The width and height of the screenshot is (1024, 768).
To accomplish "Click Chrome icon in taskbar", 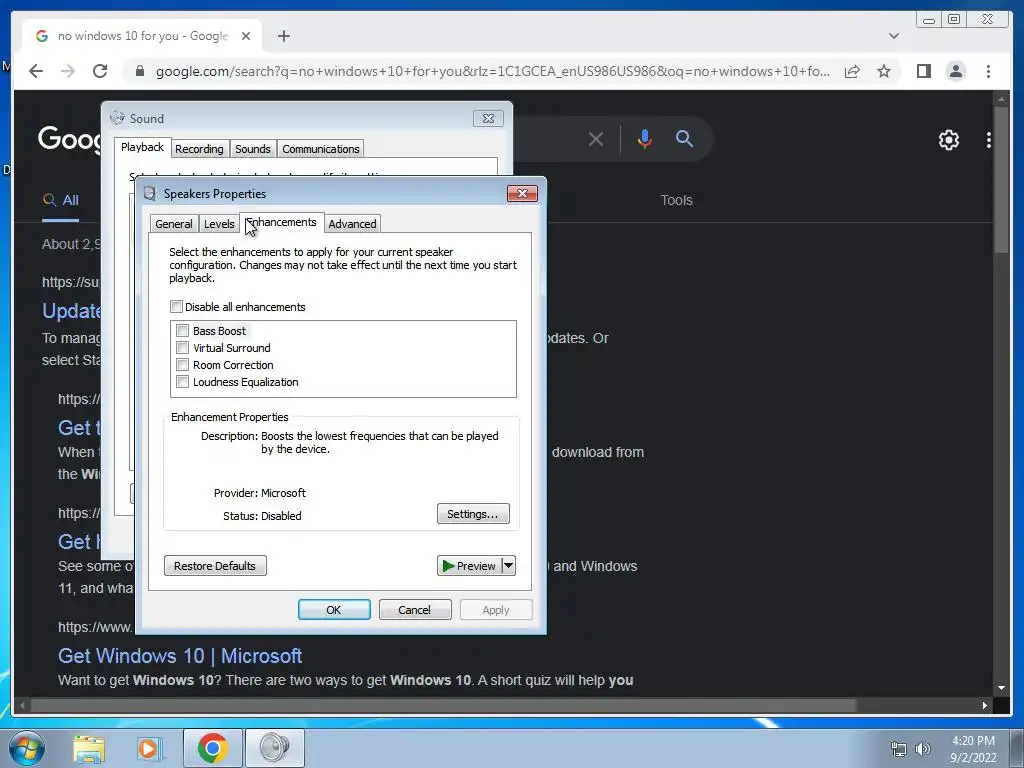I will coord(212,748).
